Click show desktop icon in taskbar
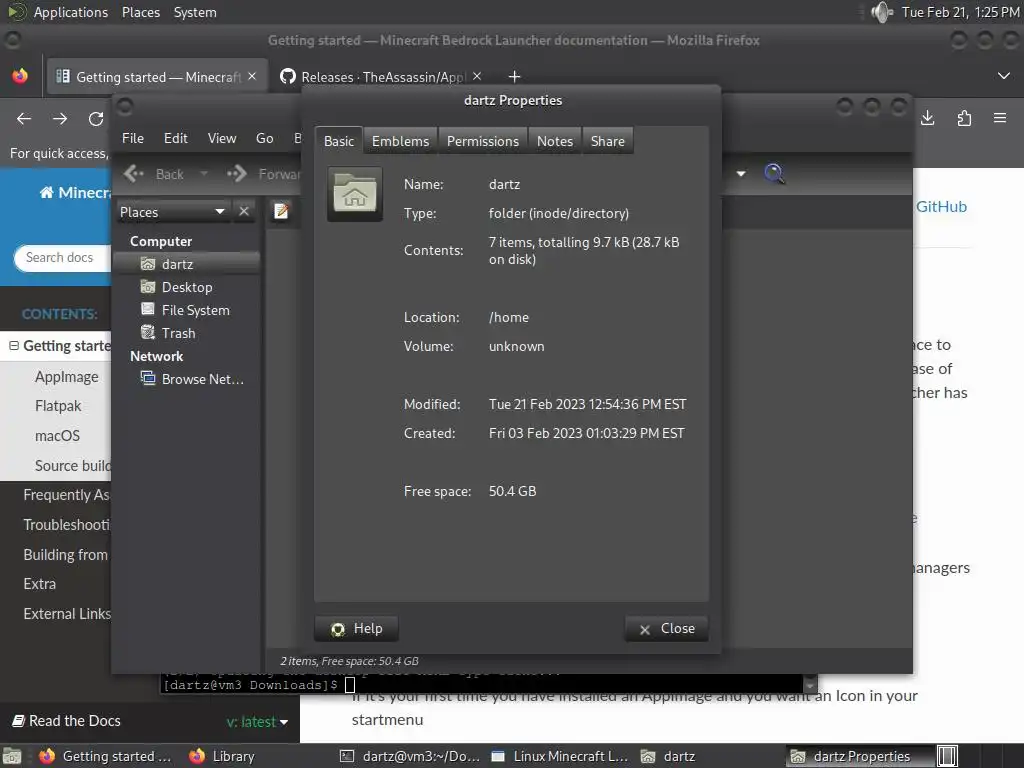The height and width of the screenshot is (768, 1024). tap(12, 756)
